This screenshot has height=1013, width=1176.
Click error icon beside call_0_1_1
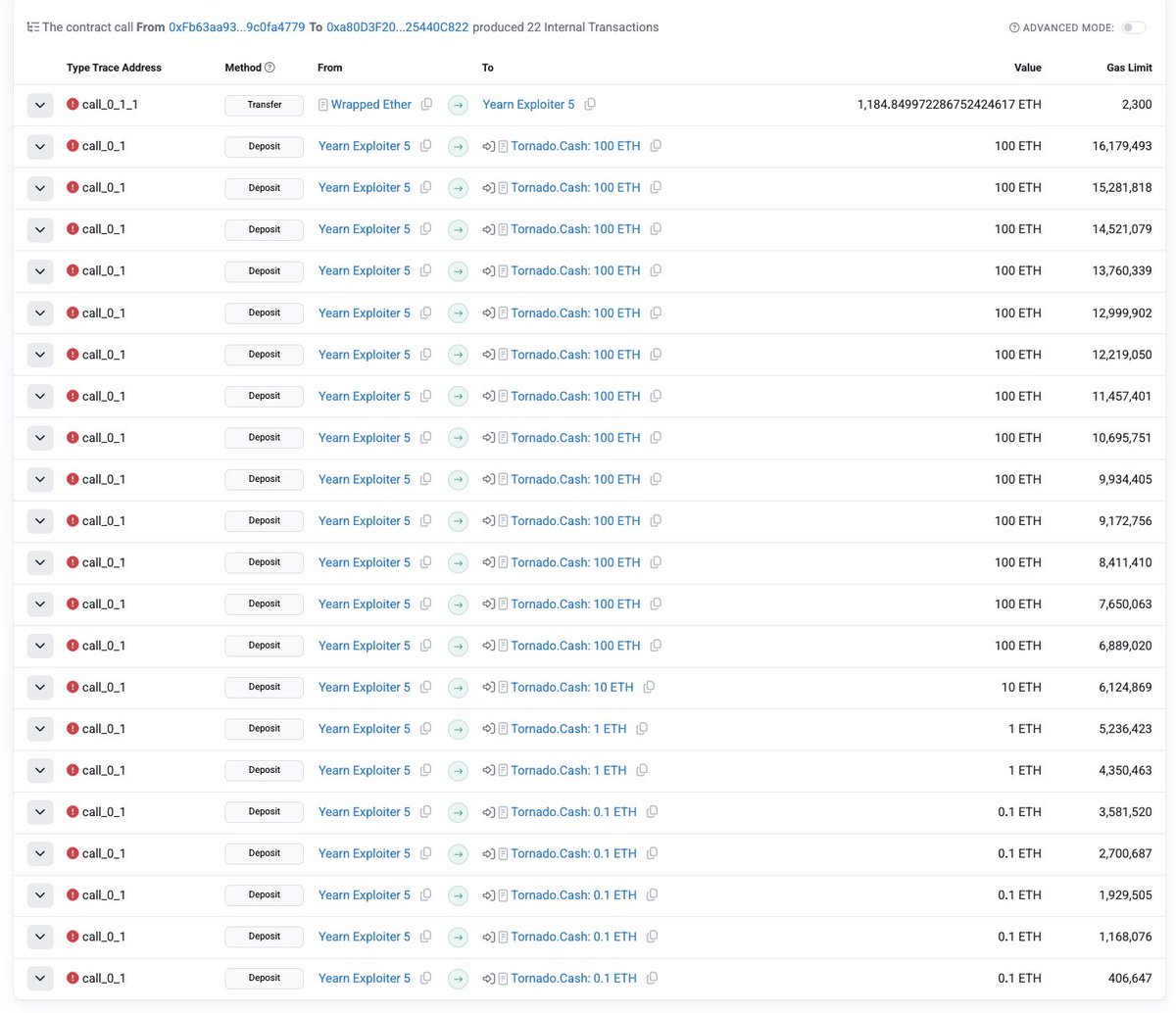(73, 105)
